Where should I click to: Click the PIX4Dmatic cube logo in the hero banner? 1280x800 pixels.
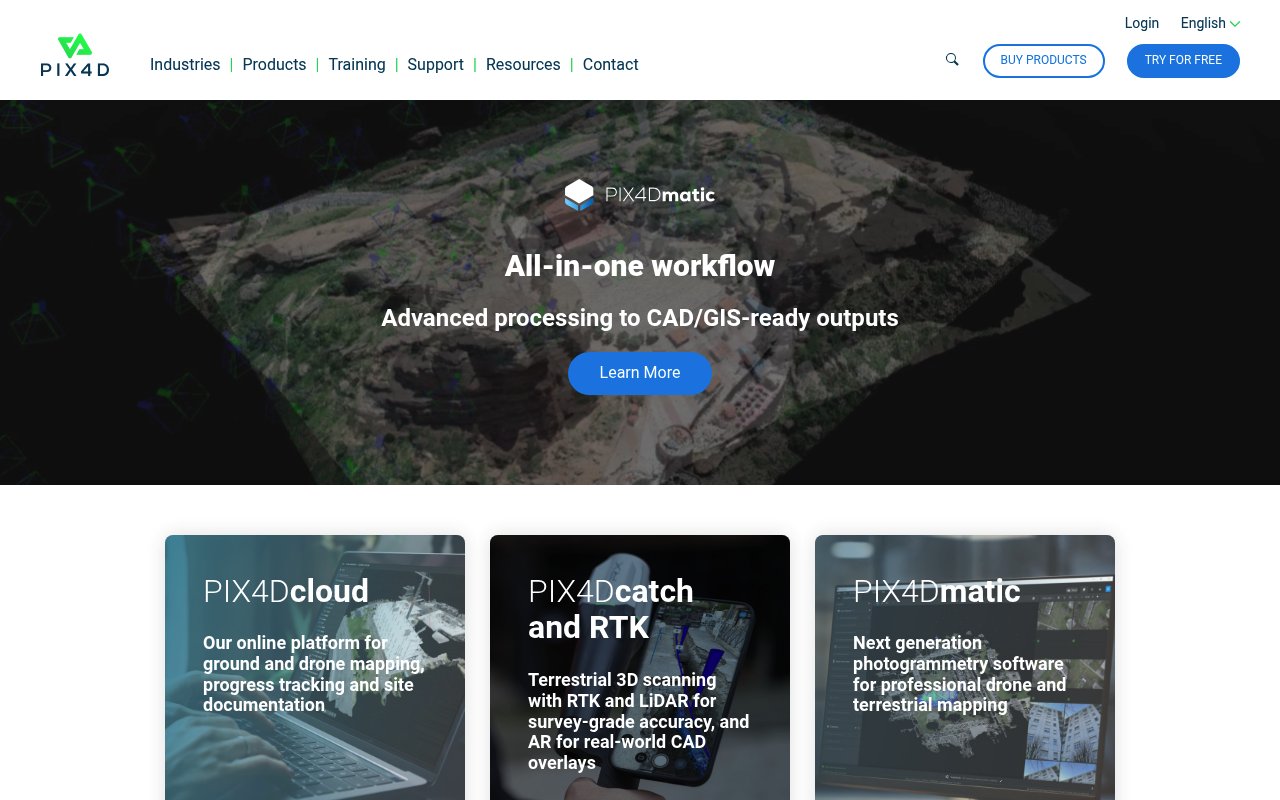coord(640,195)
